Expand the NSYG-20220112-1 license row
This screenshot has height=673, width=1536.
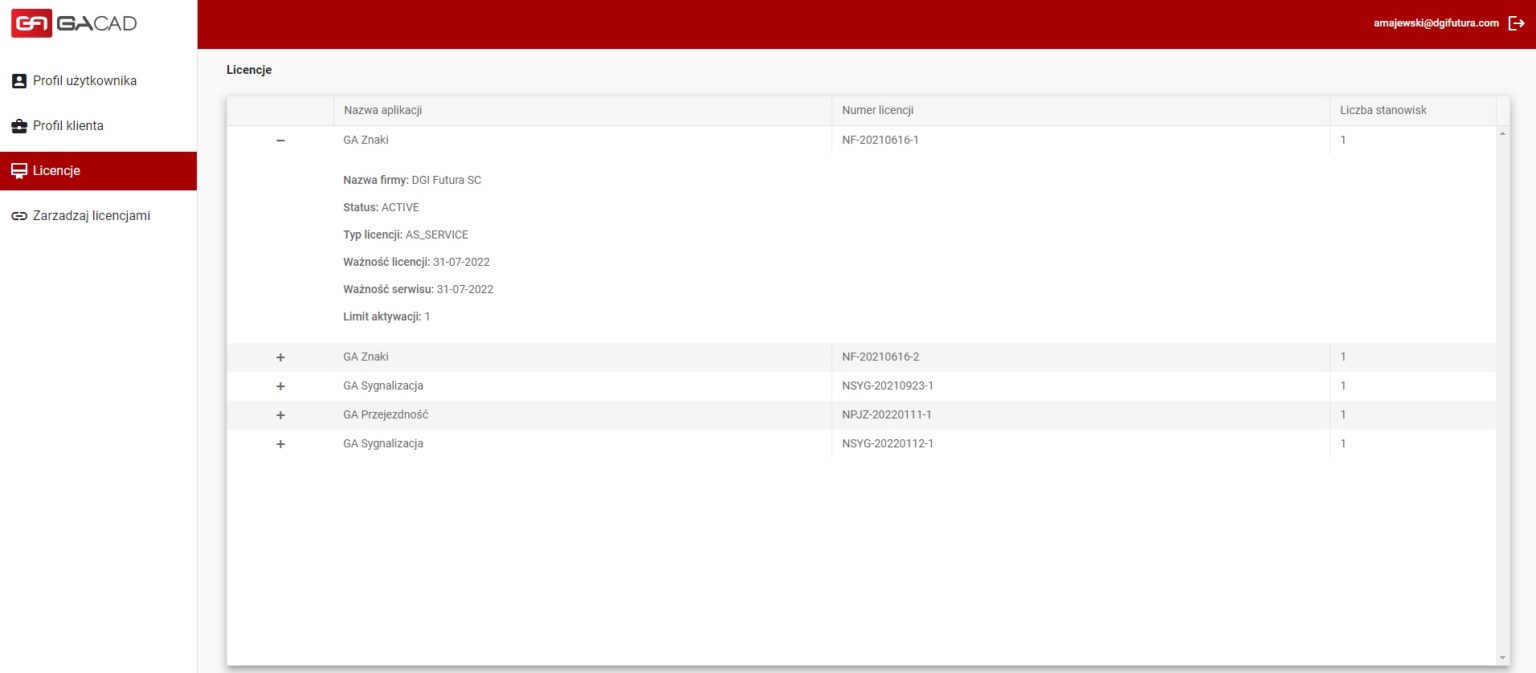pos(280,444)
